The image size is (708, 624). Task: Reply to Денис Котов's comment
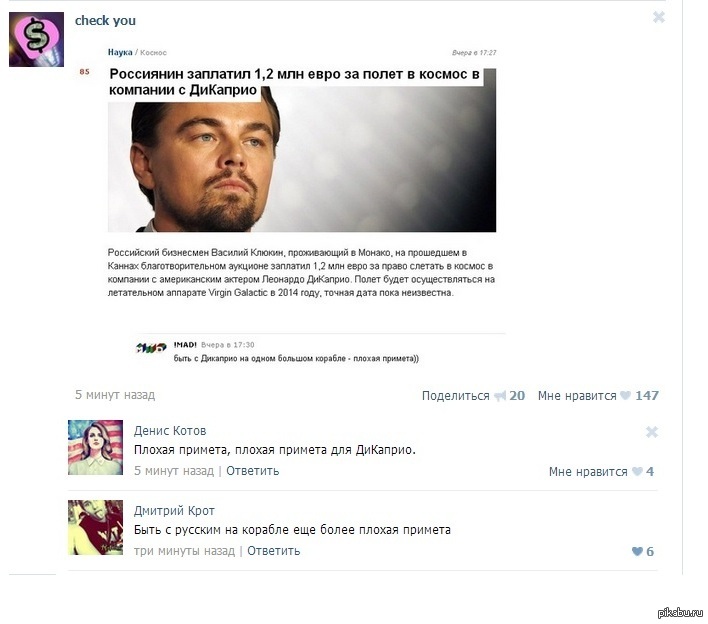point(252,471)
